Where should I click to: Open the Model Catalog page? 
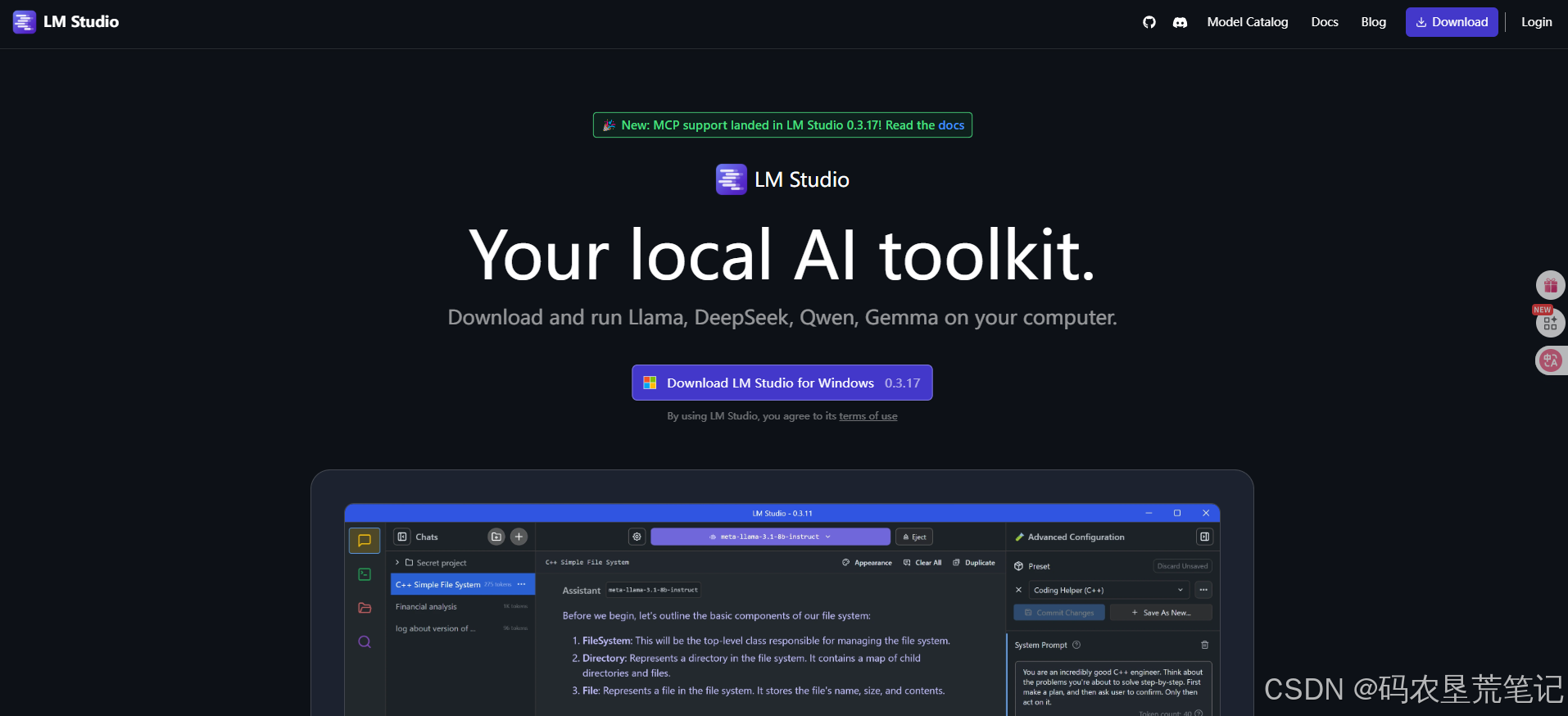(x=1247, y=22)
